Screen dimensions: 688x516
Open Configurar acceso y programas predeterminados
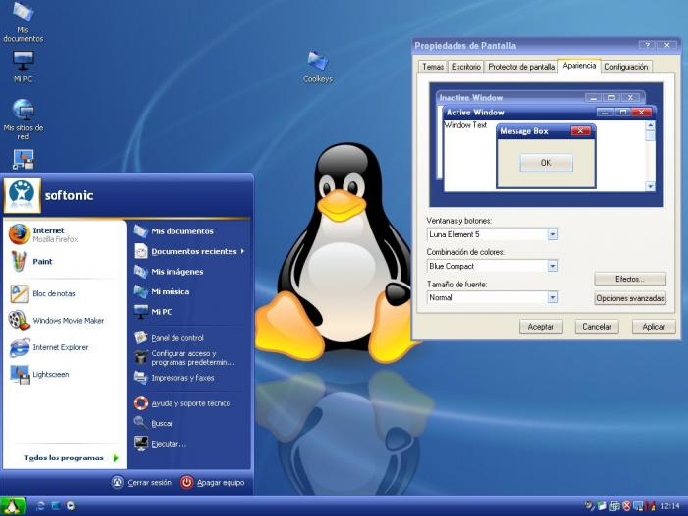pos(184,358)
